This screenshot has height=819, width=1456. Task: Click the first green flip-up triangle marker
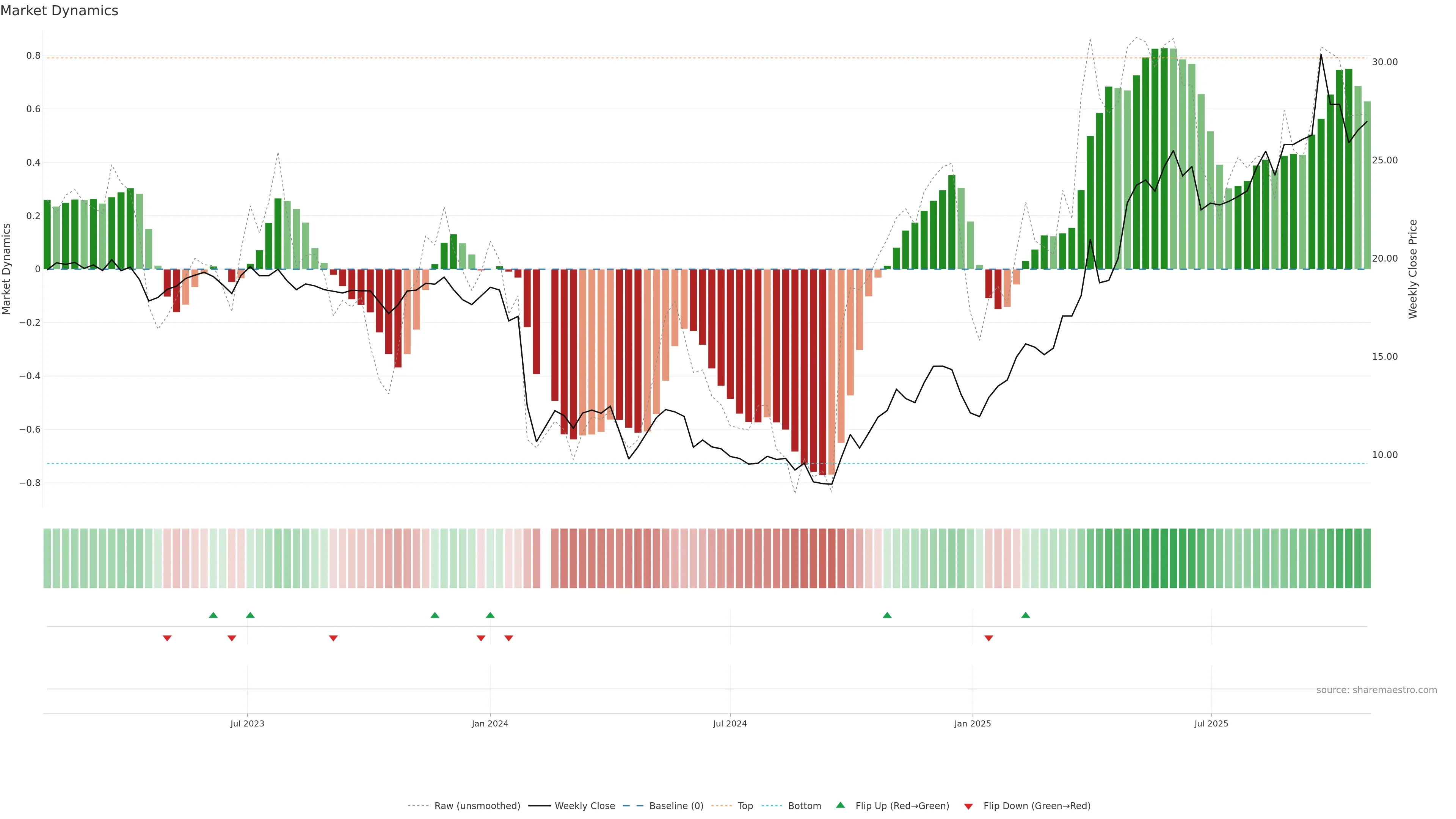pos(213,615)
